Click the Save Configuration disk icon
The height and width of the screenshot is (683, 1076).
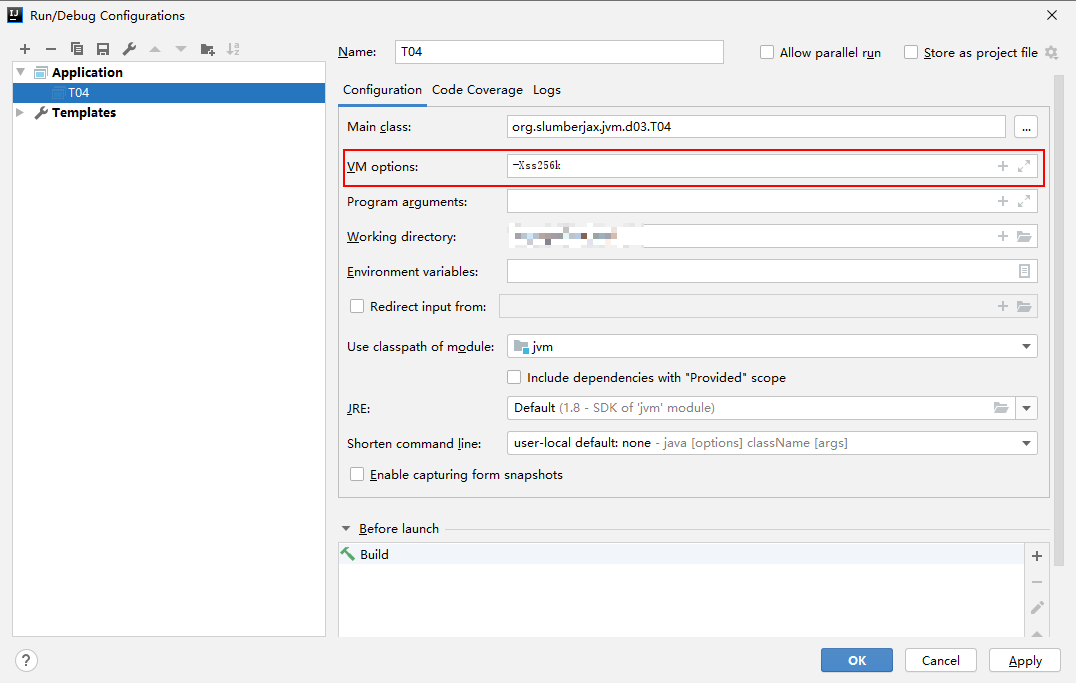point(103,49)
